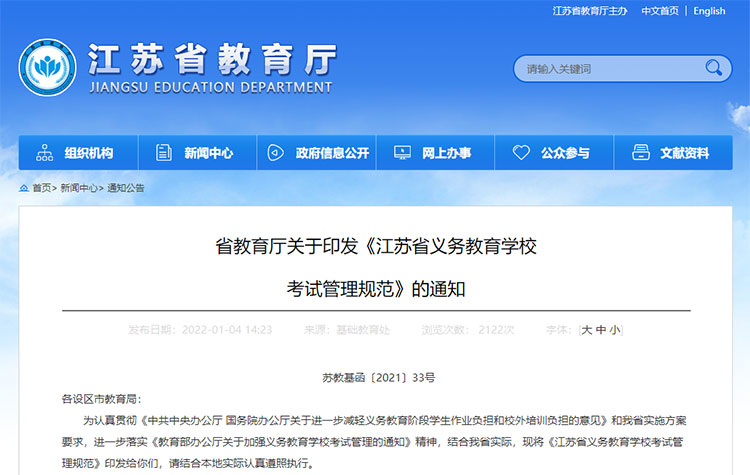Click the home icon in breadcrumb

[24, 188]
